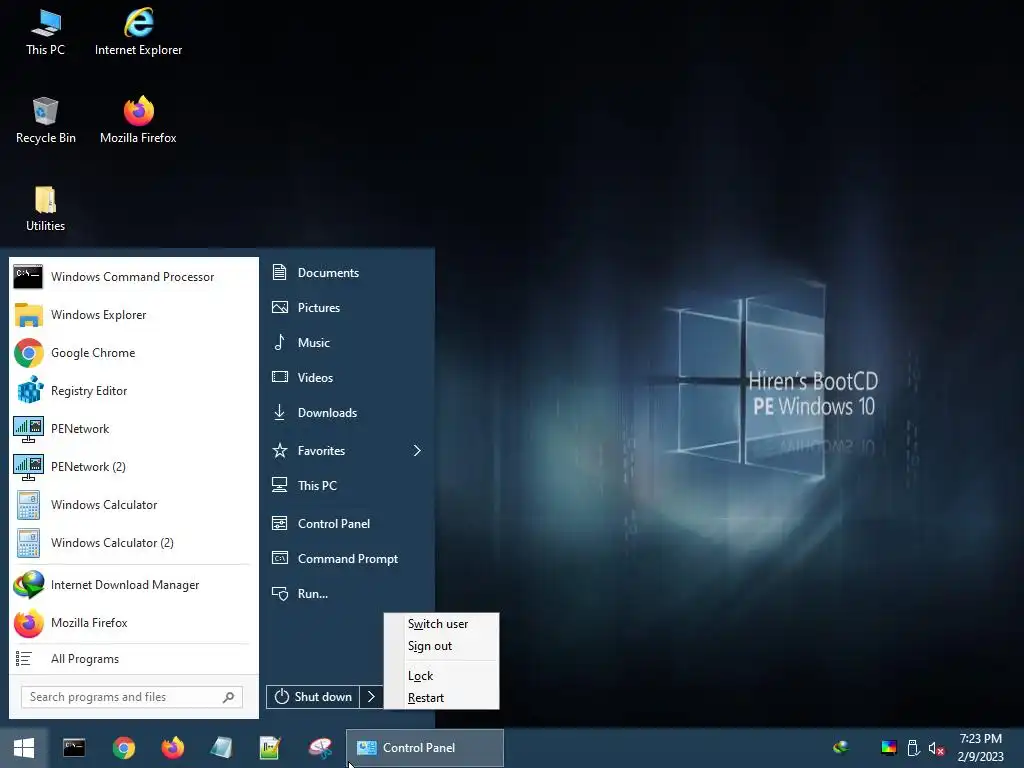Click the USB safely remove tray icon
The image size is (1024, 768).
(x=913, y=748)
